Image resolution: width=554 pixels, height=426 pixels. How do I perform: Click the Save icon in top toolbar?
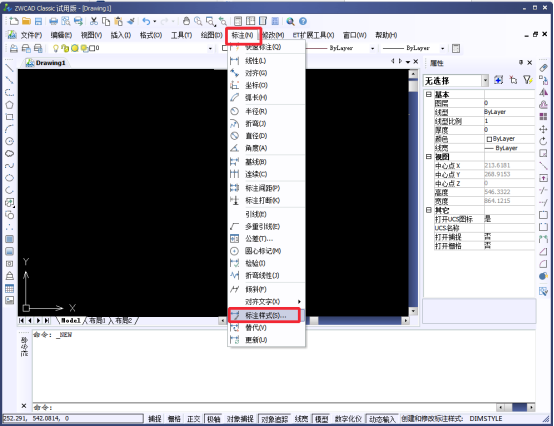click(x=38, y=21)
